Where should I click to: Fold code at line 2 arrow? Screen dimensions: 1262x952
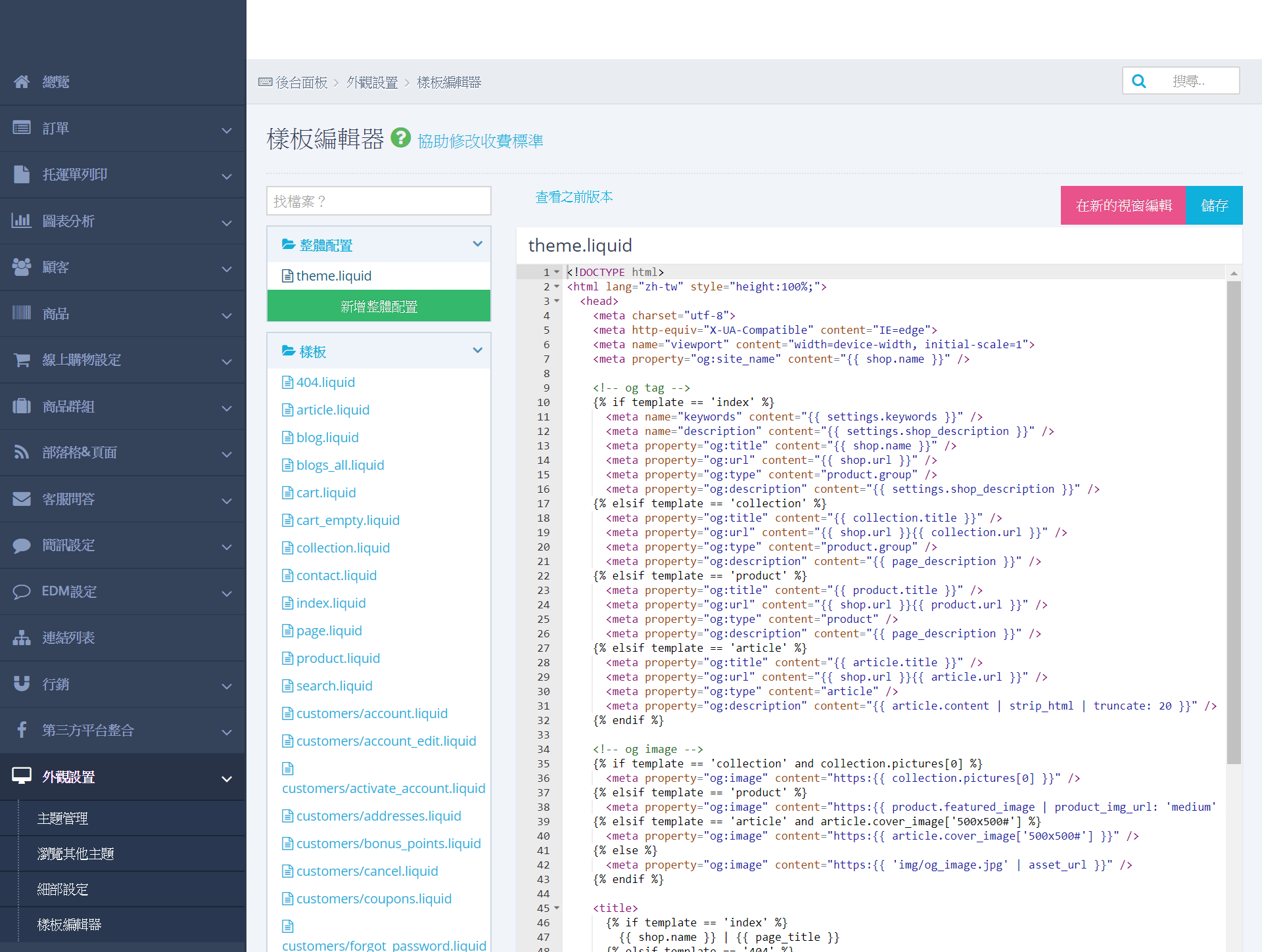[x=557, y=286]
